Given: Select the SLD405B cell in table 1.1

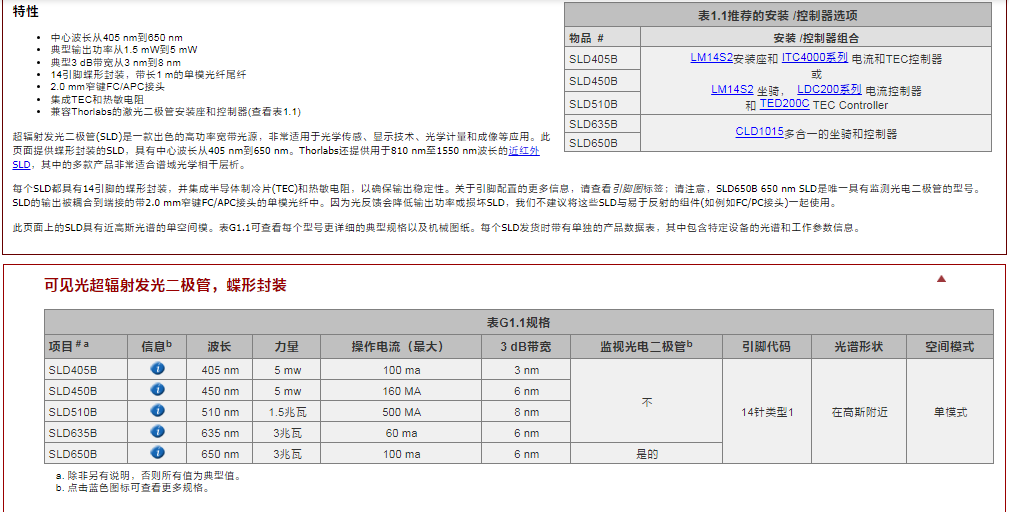Looking at the screenshot, I should (x=593, y=59).
